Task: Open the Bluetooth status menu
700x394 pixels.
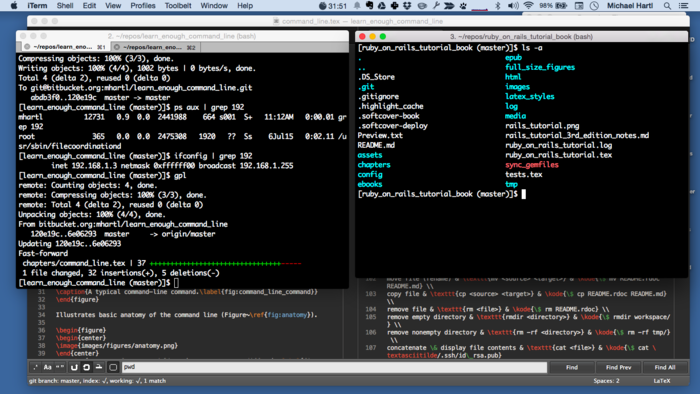Action: [x=498, y=6]
